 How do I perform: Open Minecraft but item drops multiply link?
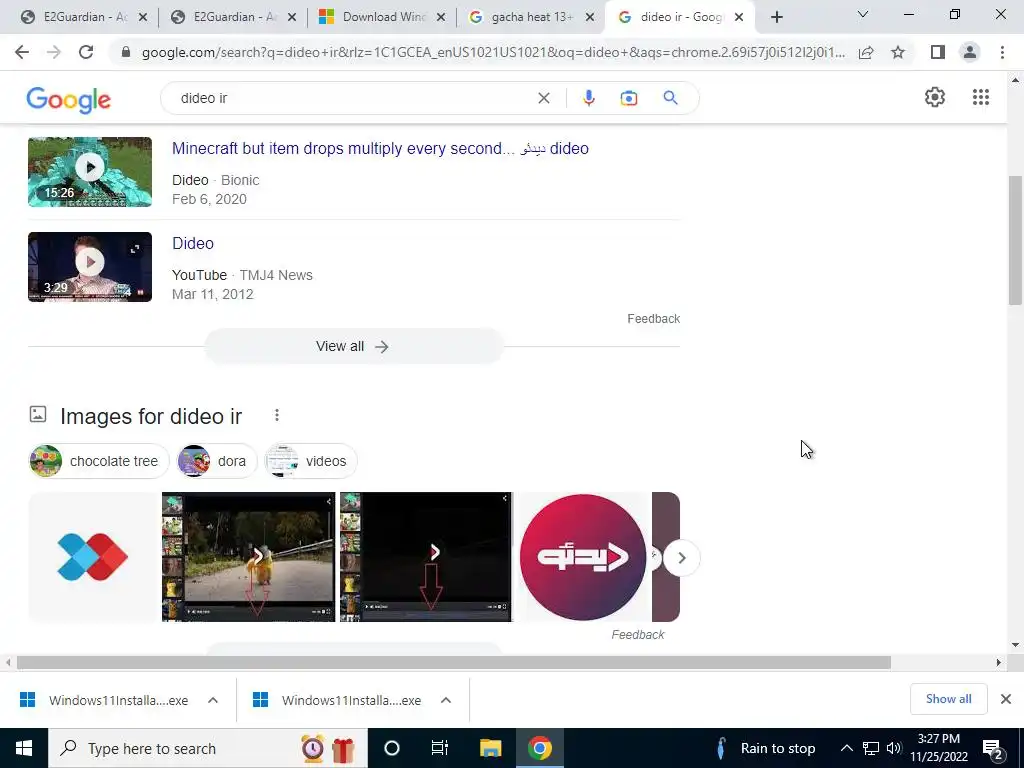click(x=380, y=148)
